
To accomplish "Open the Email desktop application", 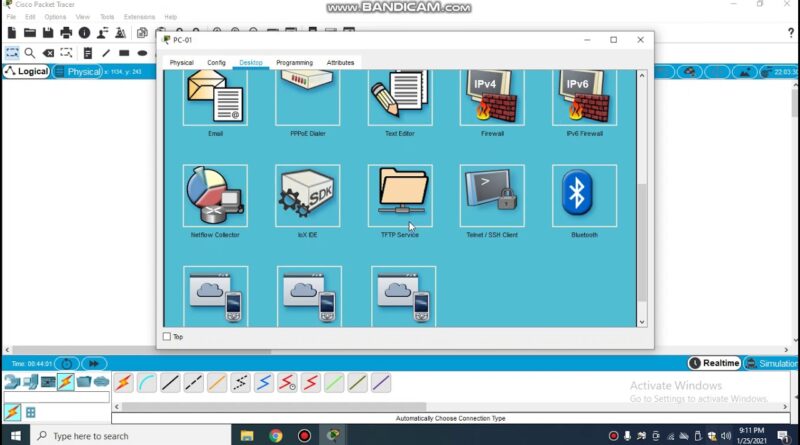I will [x=215, y=97].
